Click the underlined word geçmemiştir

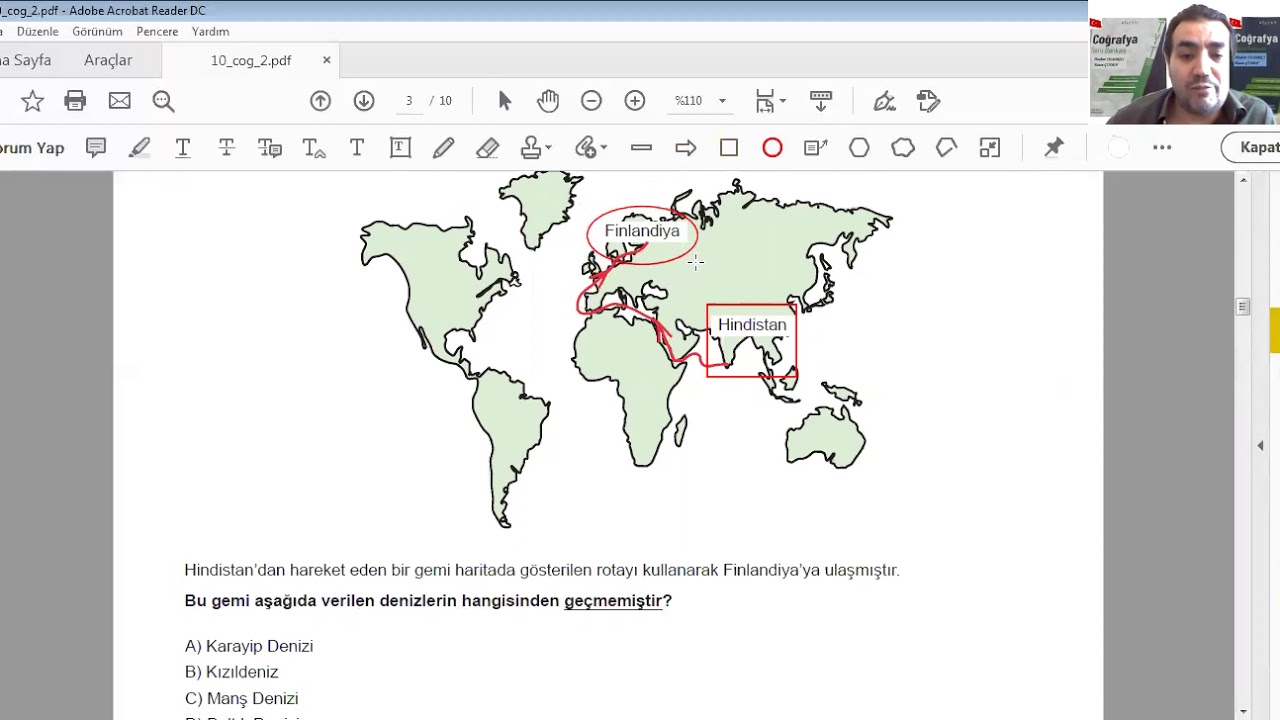613,601
